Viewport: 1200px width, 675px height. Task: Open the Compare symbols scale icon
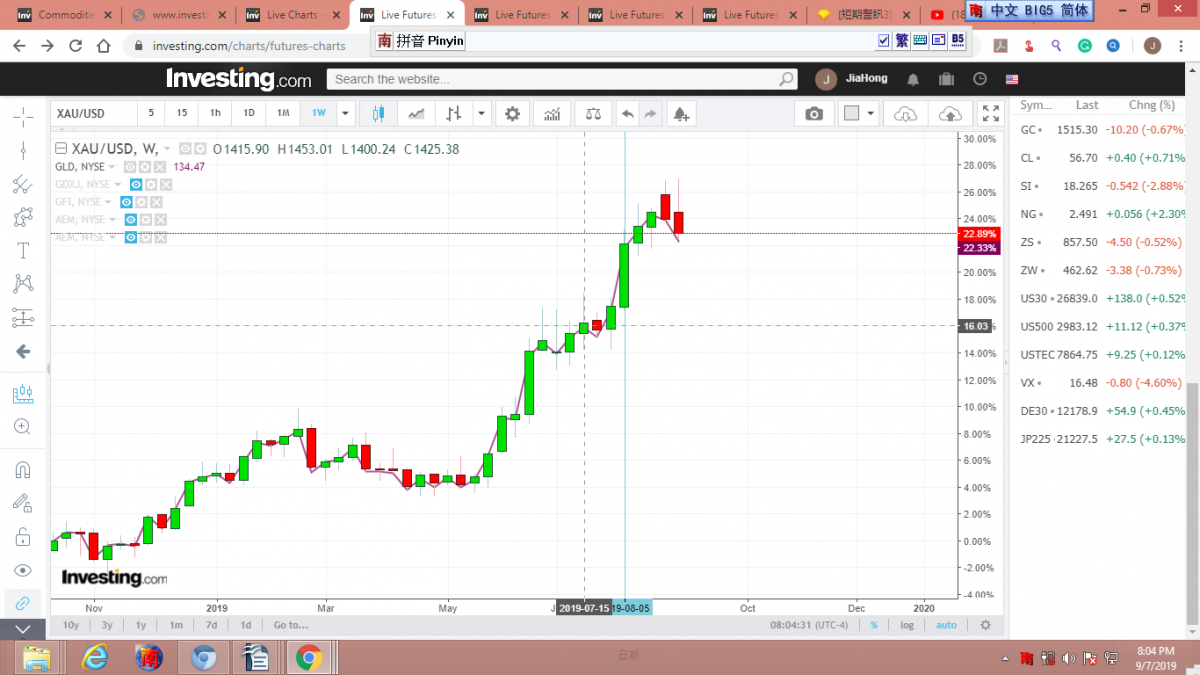(593, 113)
